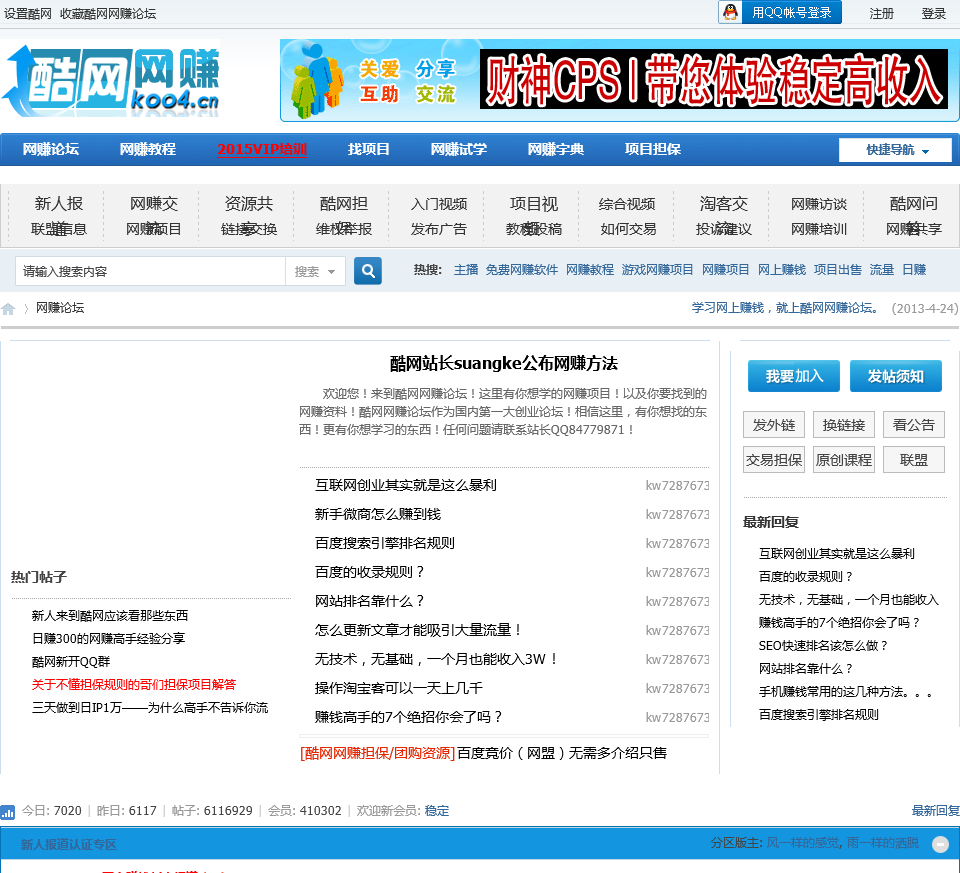Screen dimensions: 960x873
Task: Select hot search term 流量
Action: [x=882, y=270]
